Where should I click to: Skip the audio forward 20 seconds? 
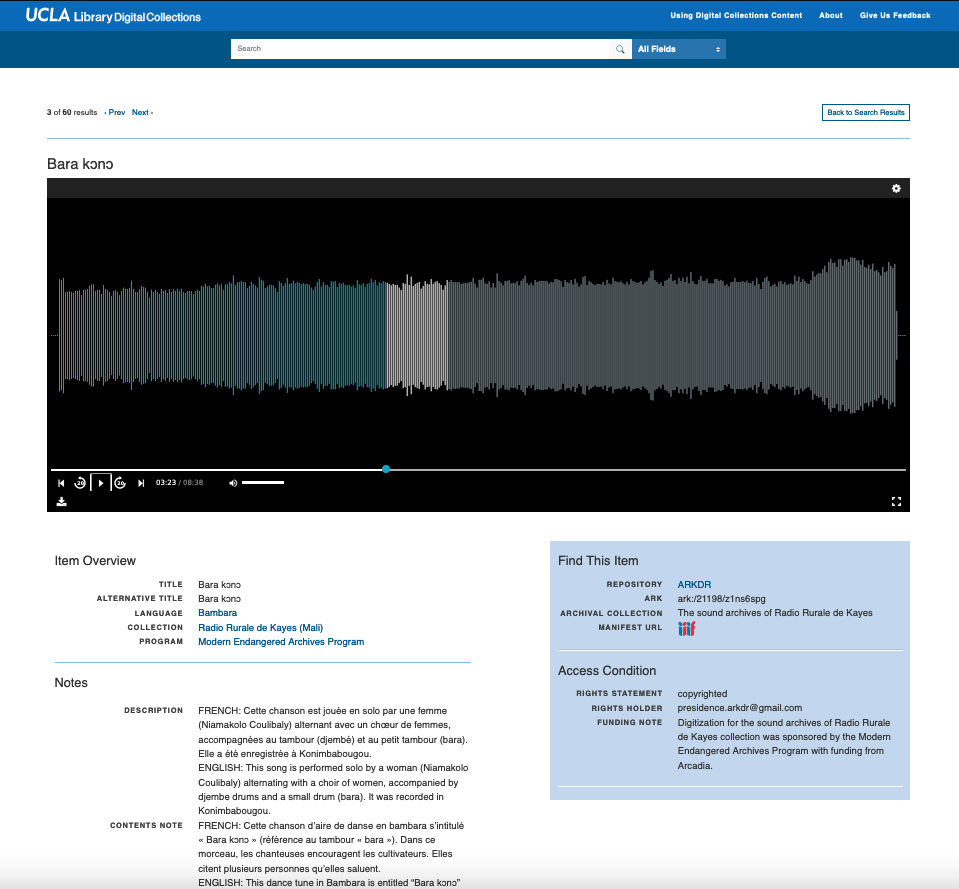(120, 483)
